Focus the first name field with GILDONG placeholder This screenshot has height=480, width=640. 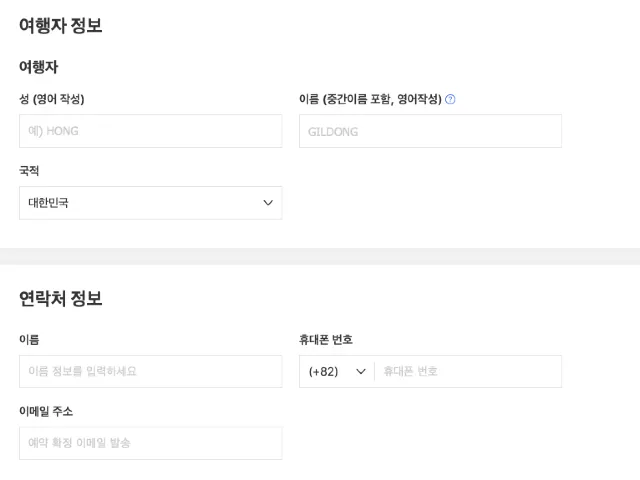[430, 131]
